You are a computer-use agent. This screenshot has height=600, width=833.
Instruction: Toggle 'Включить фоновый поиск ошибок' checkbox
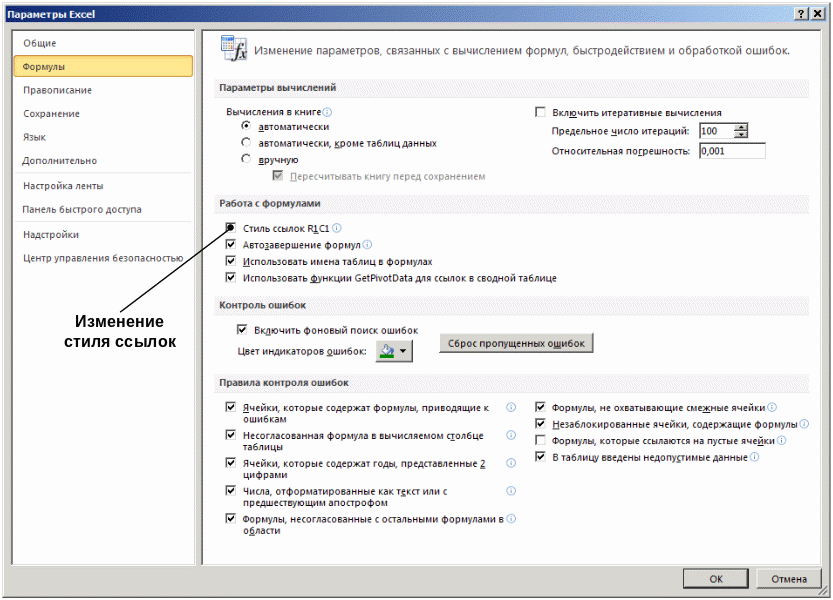point(242,329)
